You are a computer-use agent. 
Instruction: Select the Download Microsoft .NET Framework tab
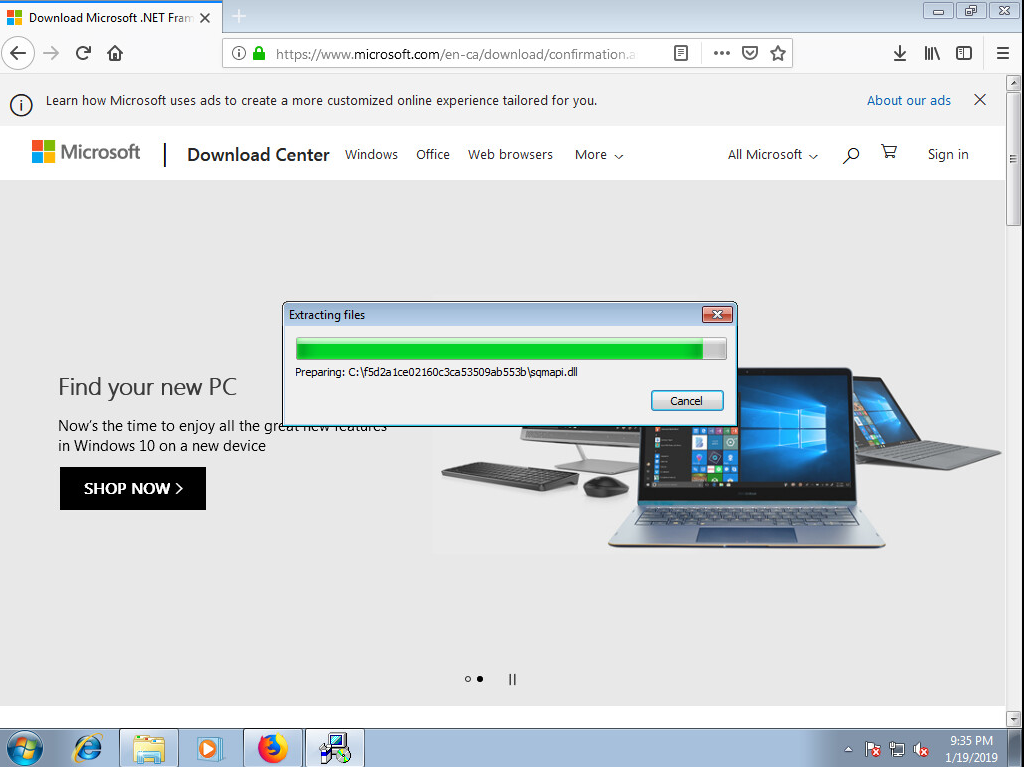click(x=111, y=17)
